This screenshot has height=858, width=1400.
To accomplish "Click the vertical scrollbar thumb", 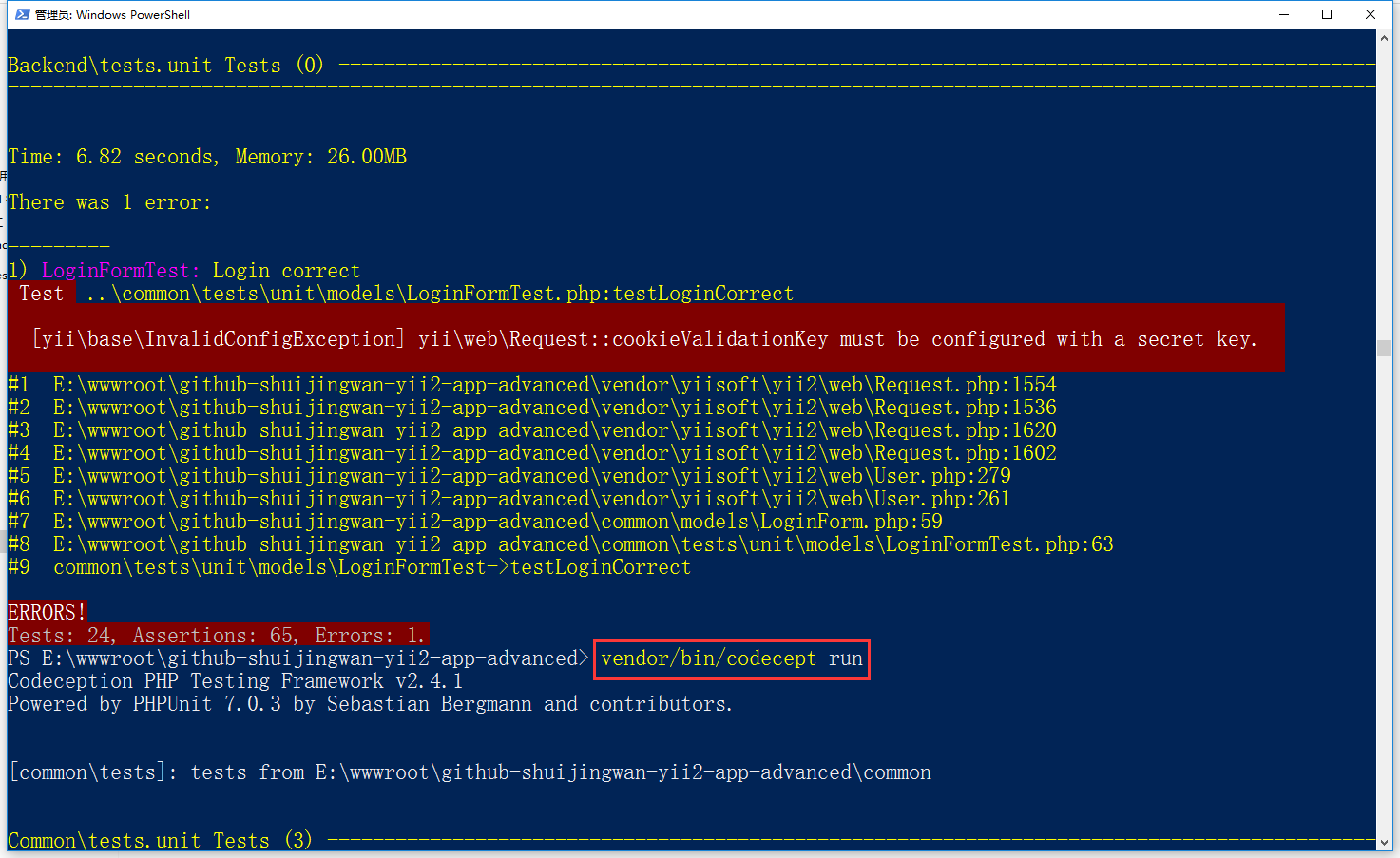I will click(x=1384, y=348).
